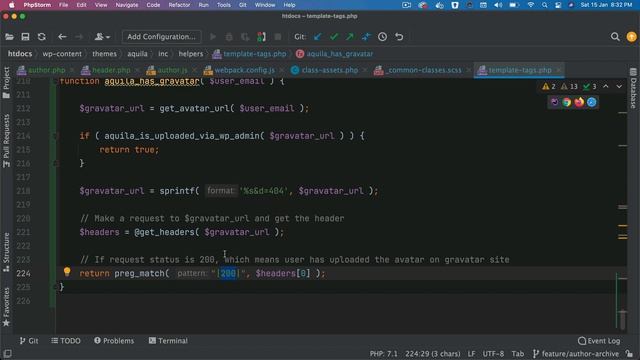Switch to class-assets.php tab
This screenshot has width=640, height=360.
(x=330, y=70)
